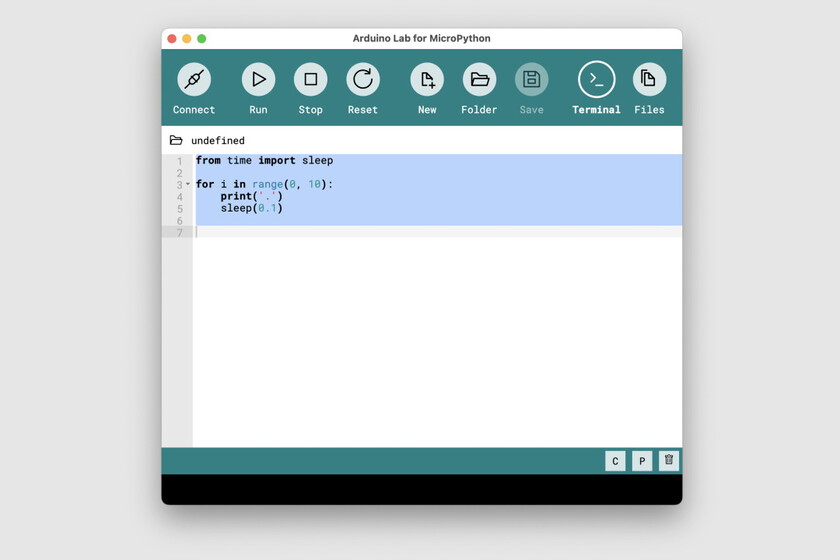Toggle the Terminal panel

(596, 79)
